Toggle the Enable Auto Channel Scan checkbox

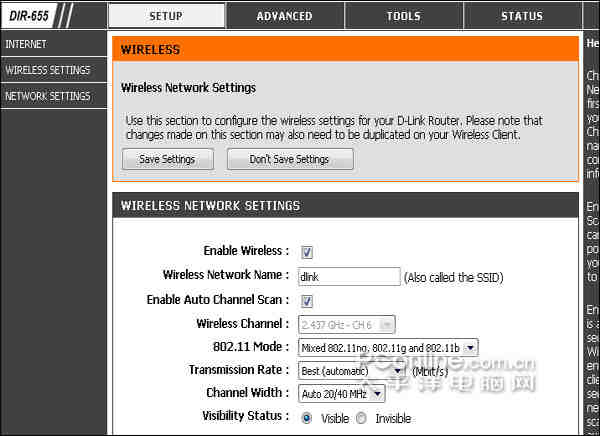point(307,301)
